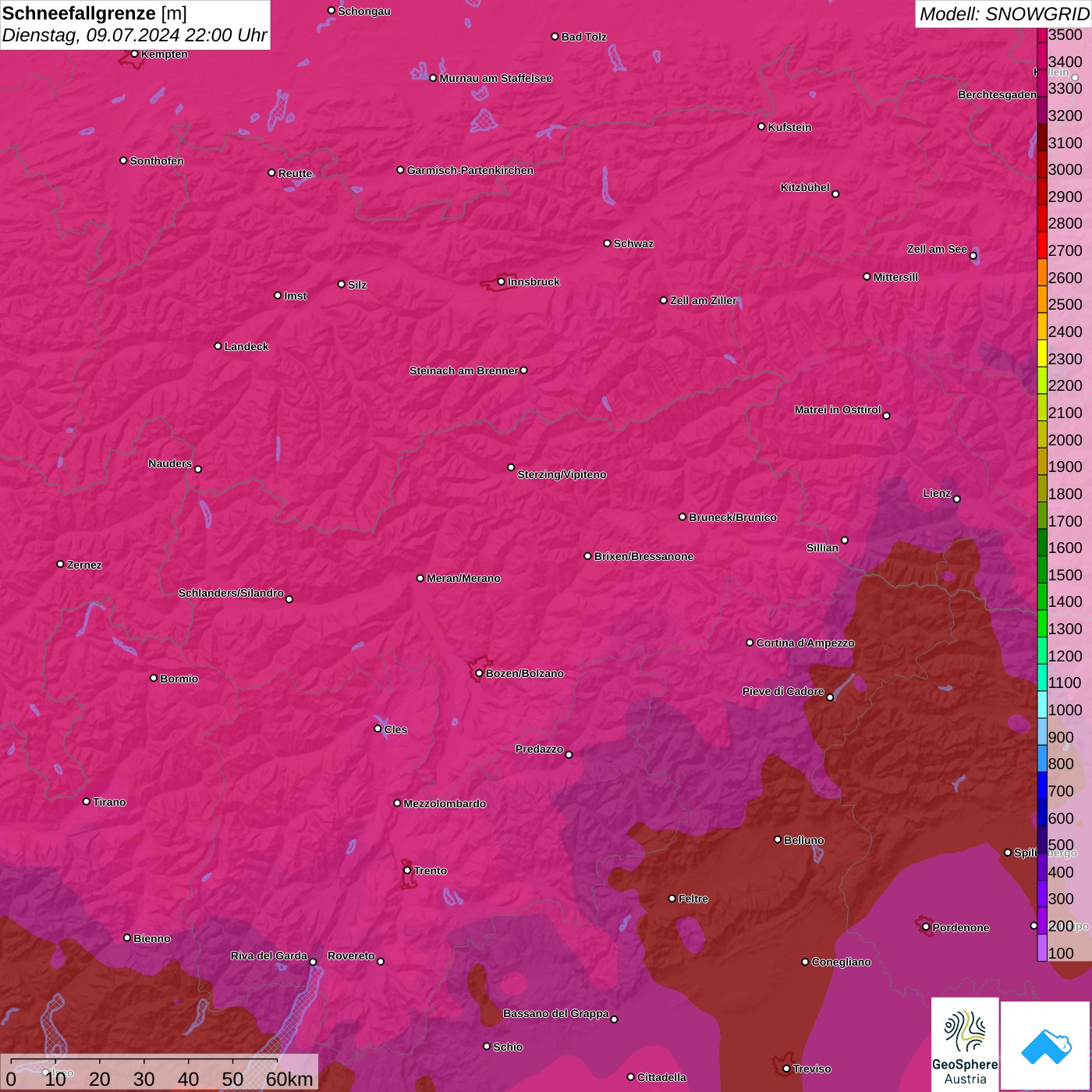Click the 'Reutte' label

pyautogui.click(x=295, y=173)
